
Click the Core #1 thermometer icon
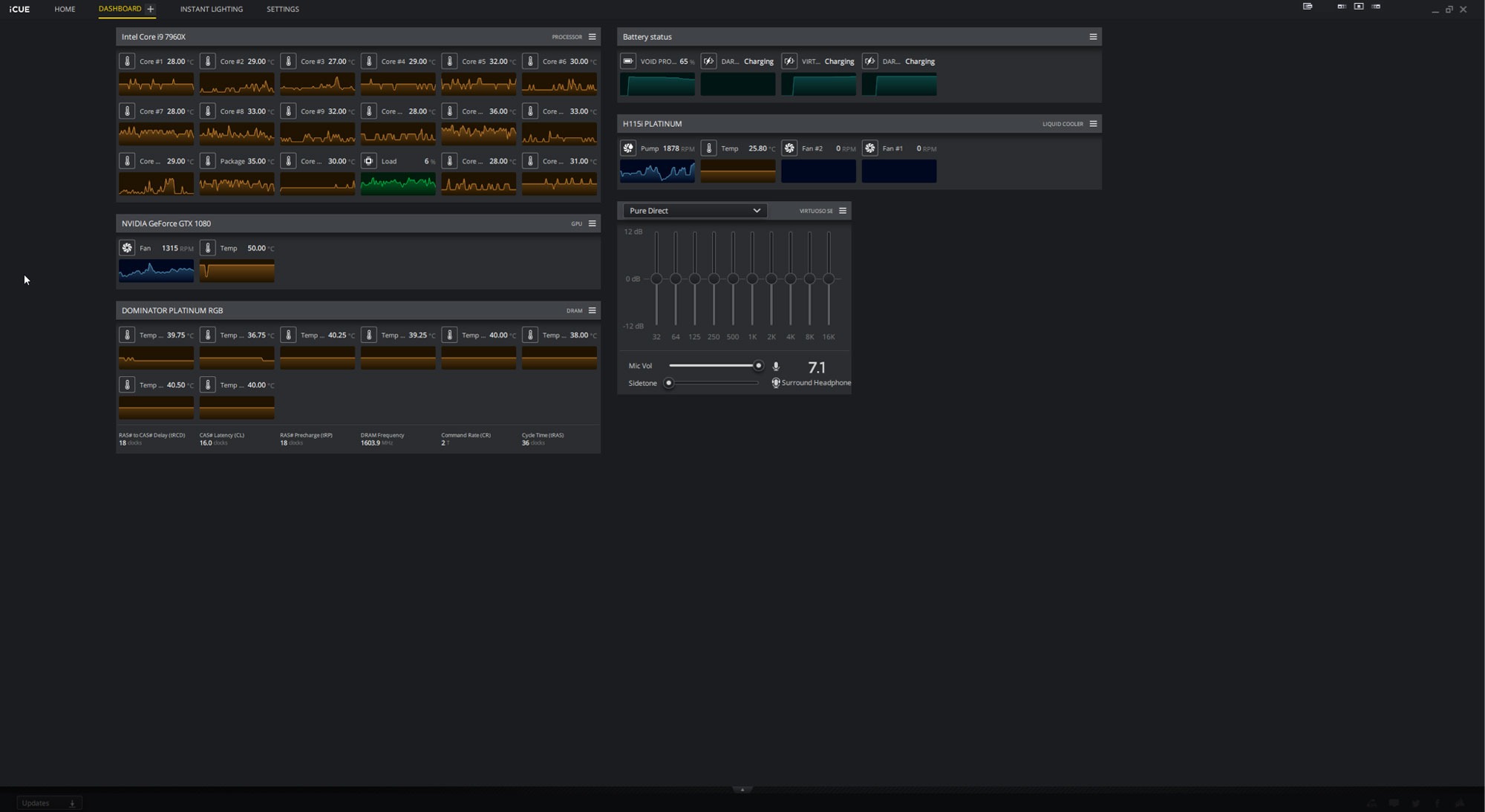(x=127, y=61)
